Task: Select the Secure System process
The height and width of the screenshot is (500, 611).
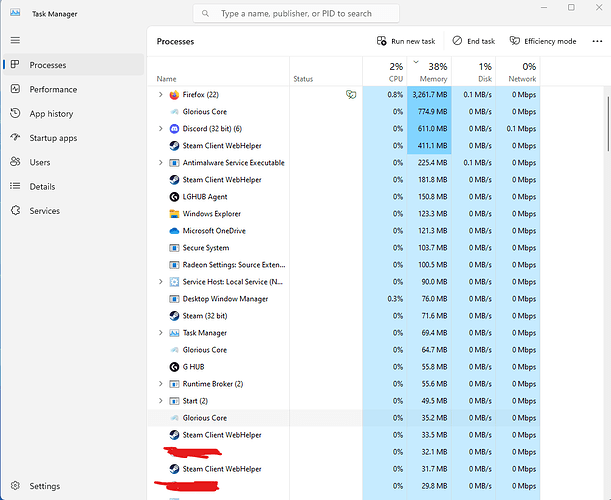Action: click(344, 248)
